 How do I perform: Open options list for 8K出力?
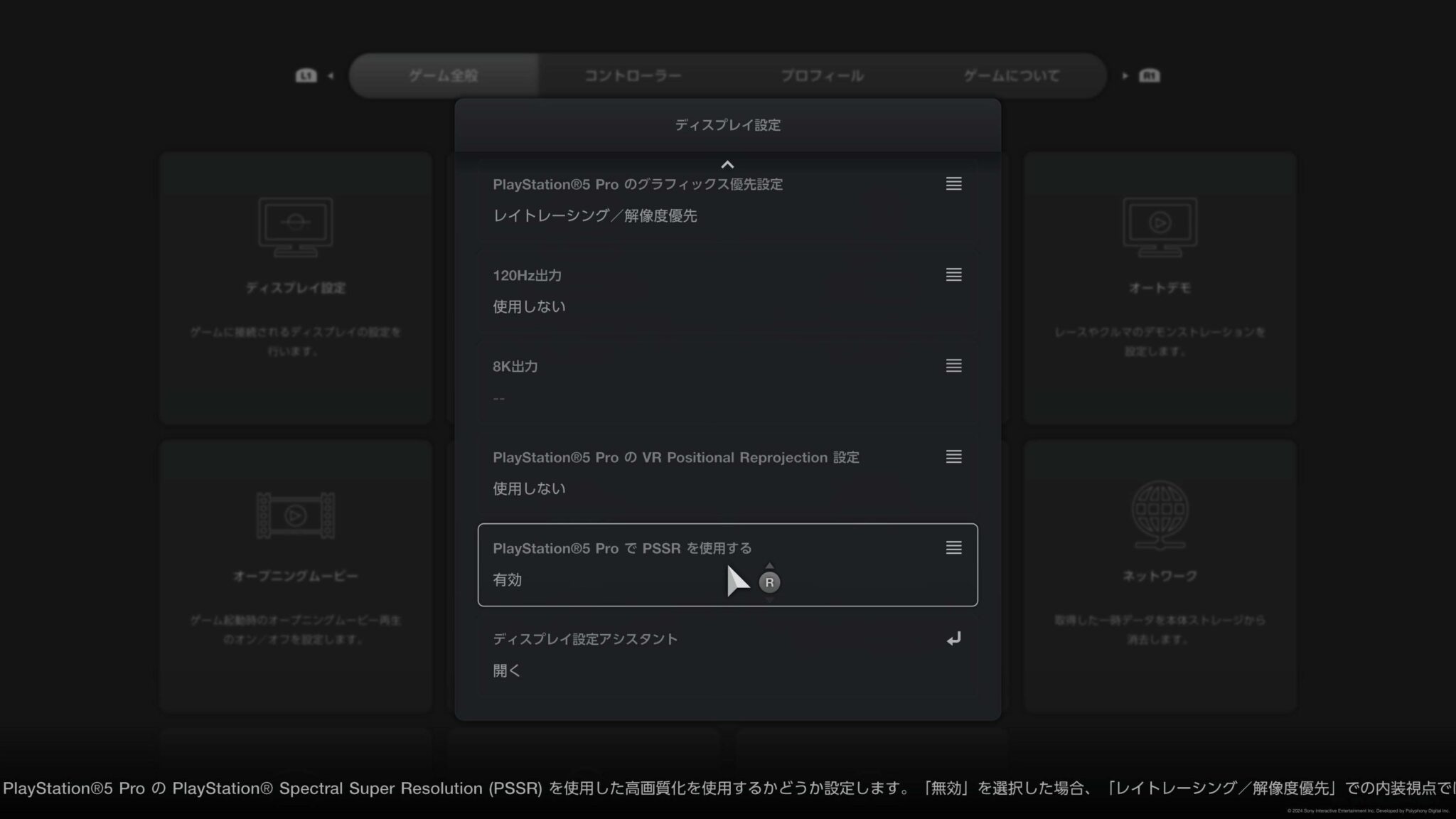click(x=953, y=366)
